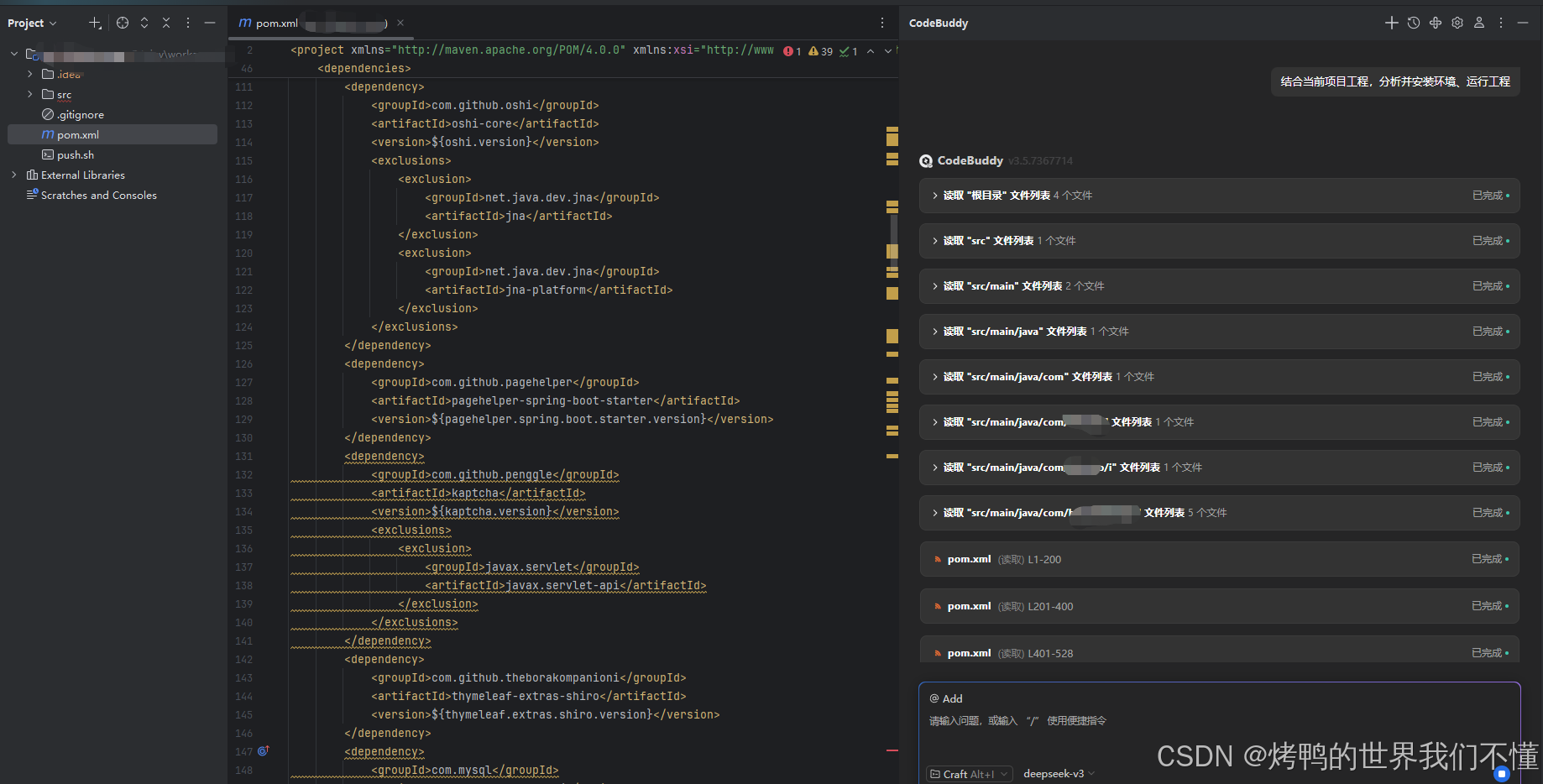Open the Project view dropdown
This screenshot has height=784, width=1543.
coord(32,24)
